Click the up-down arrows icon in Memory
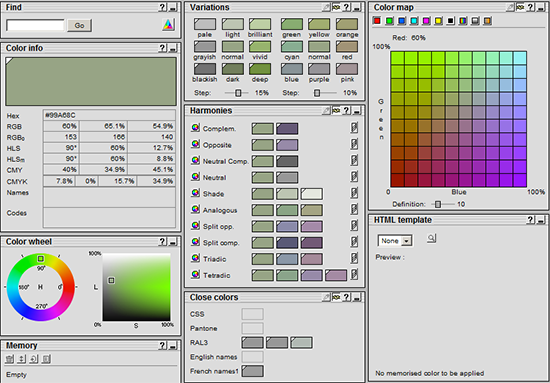The width and height of the screenshot is (550, 383). coord(22,359)
